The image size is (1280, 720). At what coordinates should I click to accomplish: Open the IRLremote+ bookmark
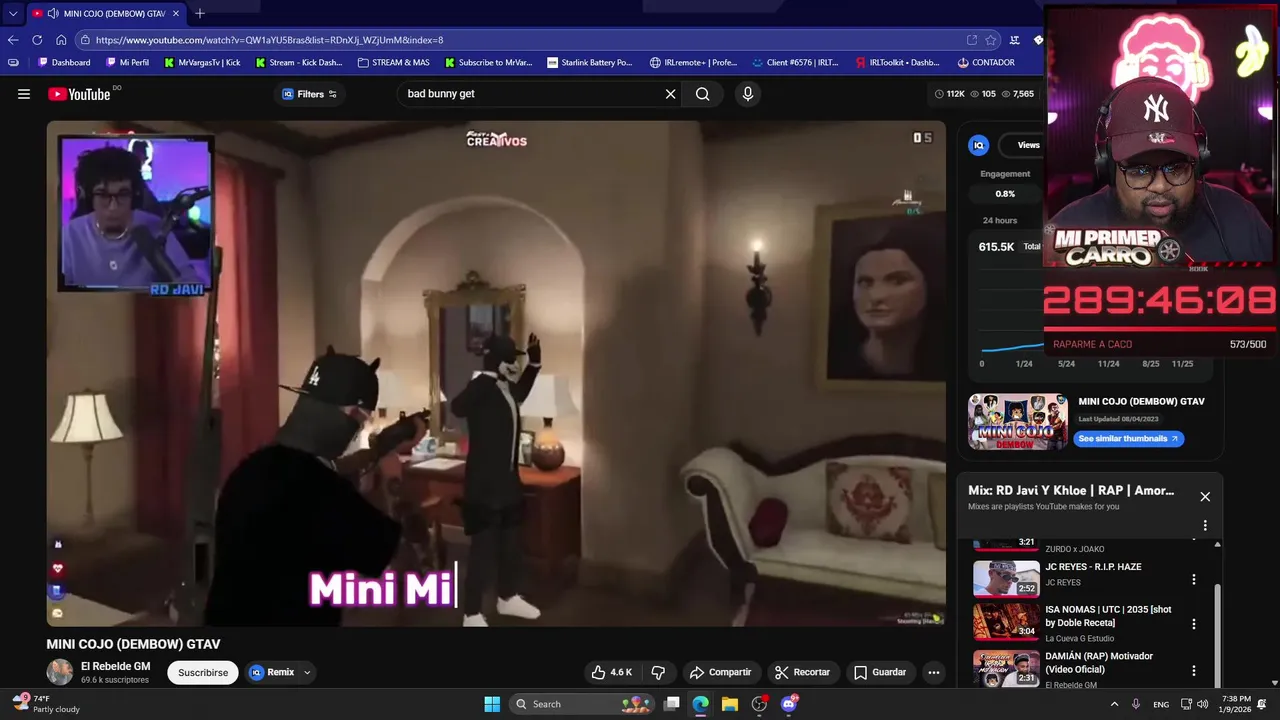[x=693, y=62]
